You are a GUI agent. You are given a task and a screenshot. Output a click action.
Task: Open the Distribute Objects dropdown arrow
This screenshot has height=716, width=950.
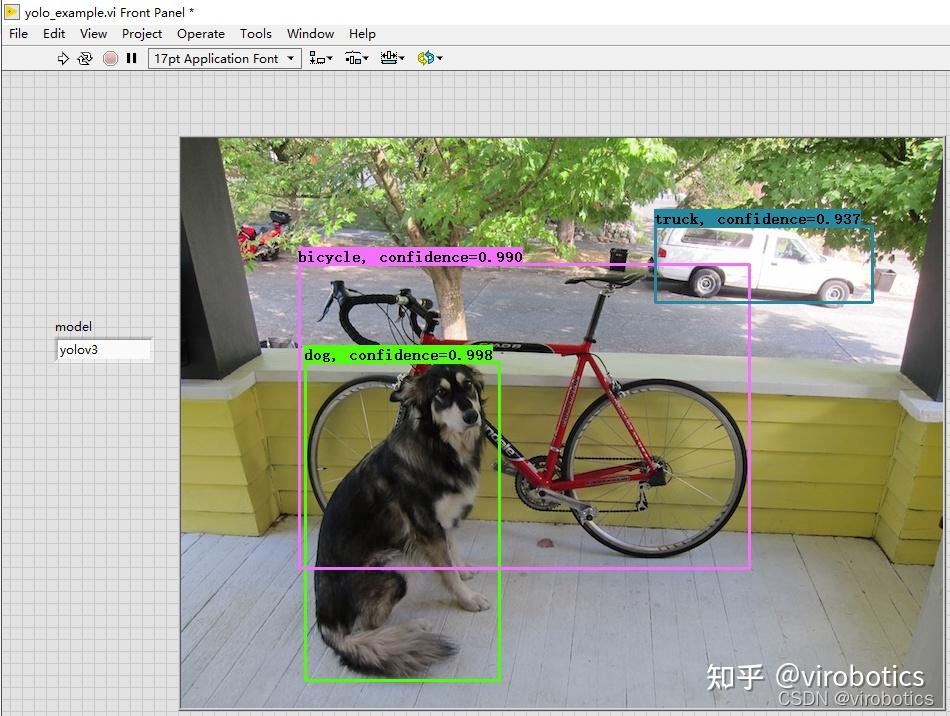[x=364, y=58]
